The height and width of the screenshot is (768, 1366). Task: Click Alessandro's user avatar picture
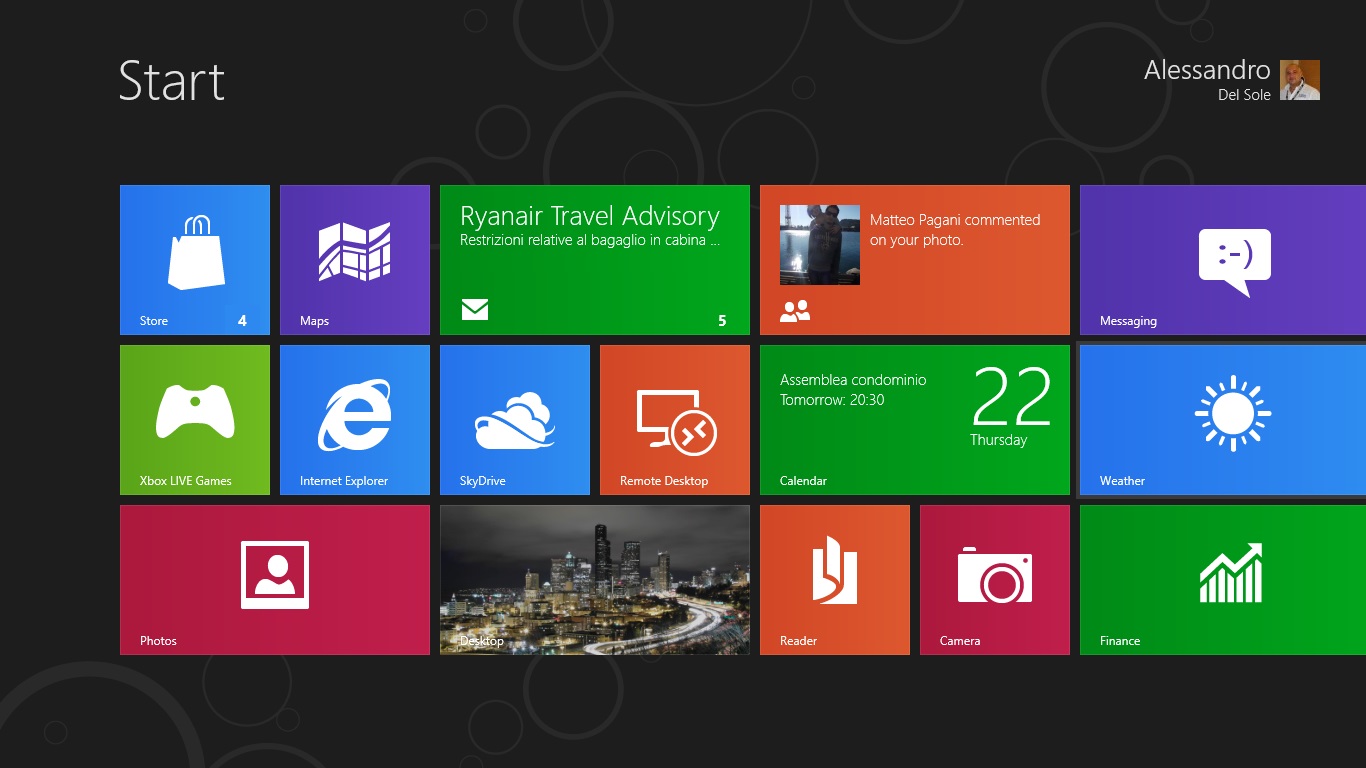(x=1300, y=80)
